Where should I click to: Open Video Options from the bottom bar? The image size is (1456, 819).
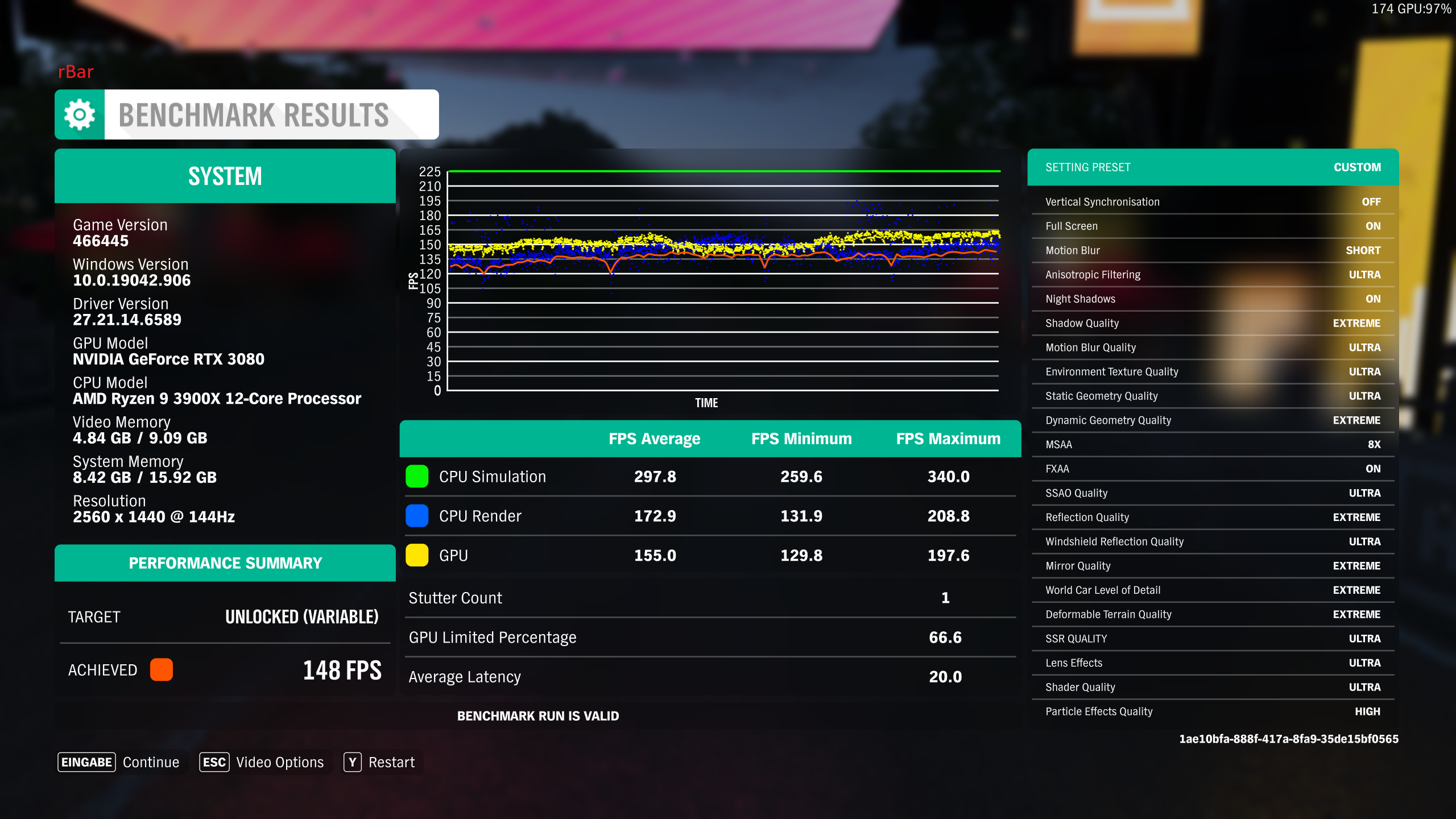point(279,762)
